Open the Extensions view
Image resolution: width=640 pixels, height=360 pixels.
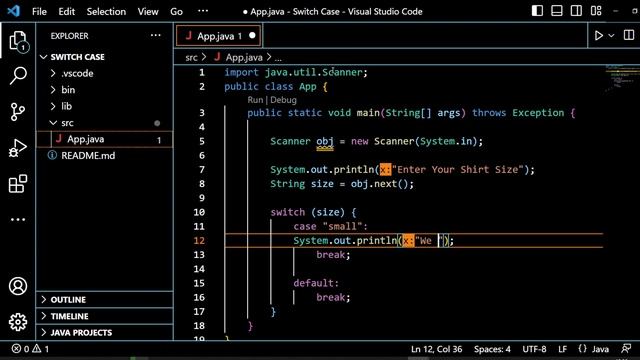pos(18,184)
